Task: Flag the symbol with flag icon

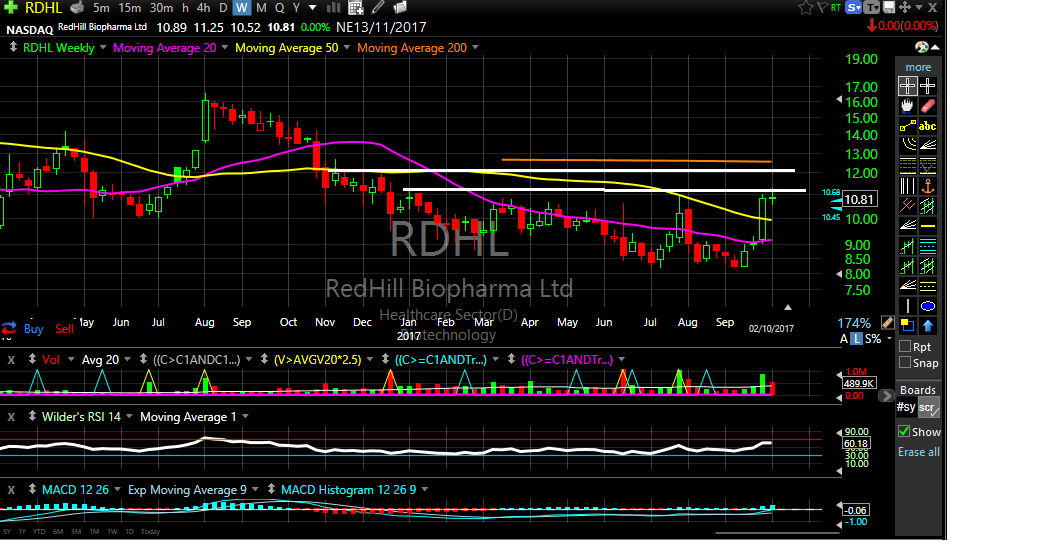Action: 822,7
